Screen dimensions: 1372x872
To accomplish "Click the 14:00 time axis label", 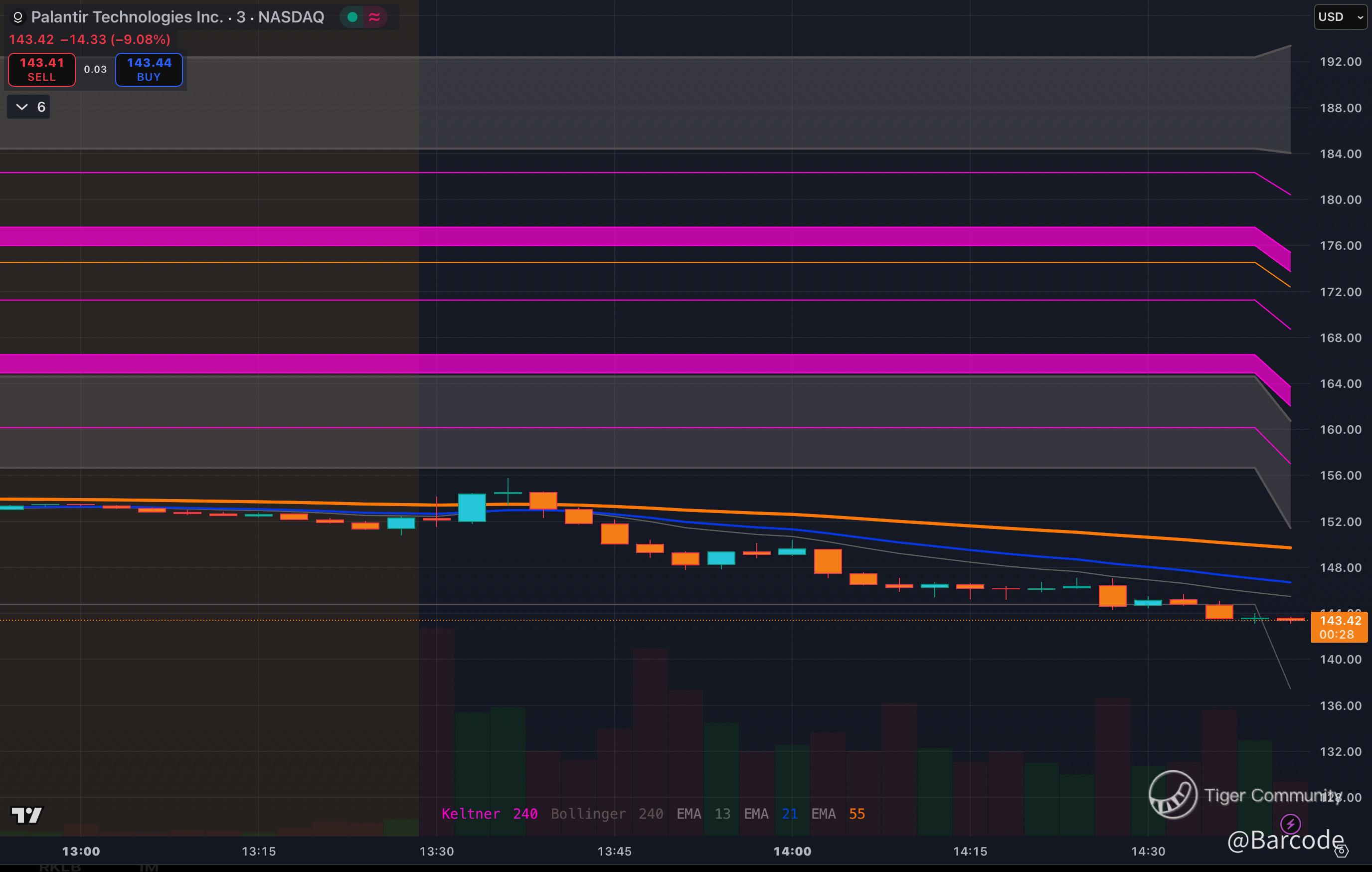I will pyautogui.click(x=792, y=852).
